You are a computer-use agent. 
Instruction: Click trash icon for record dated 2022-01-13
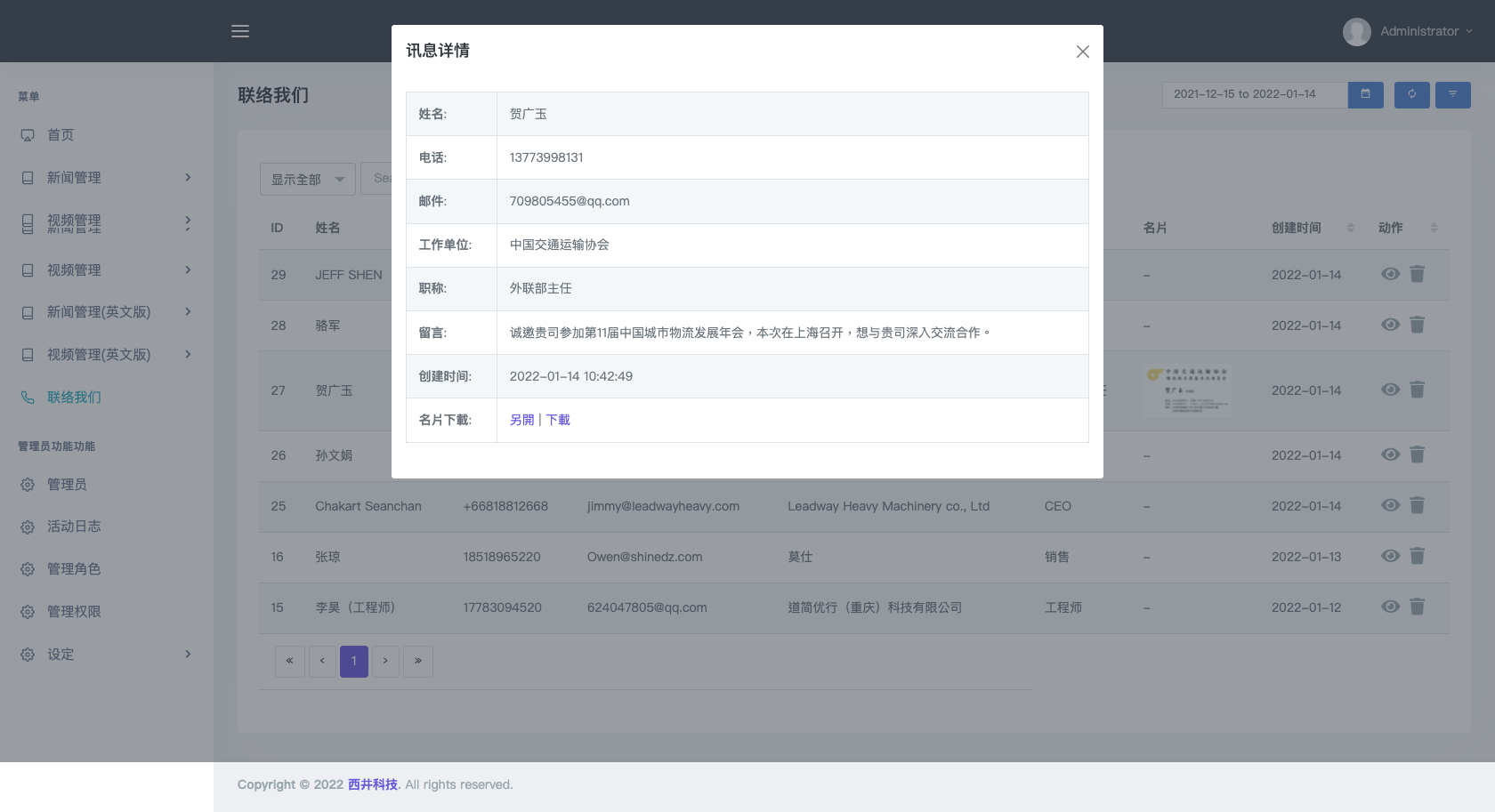pos(1418,557)
